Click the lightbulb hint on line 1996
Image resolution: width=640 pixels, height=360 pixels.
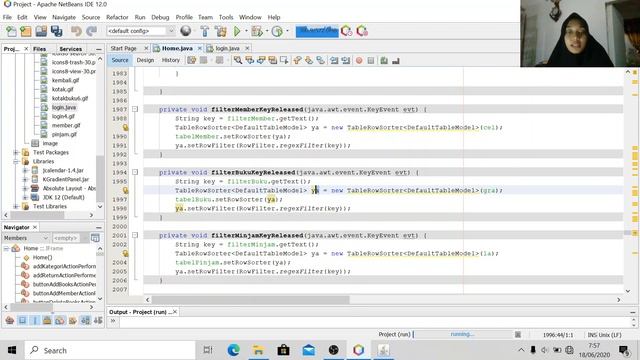tap(125, 190)
